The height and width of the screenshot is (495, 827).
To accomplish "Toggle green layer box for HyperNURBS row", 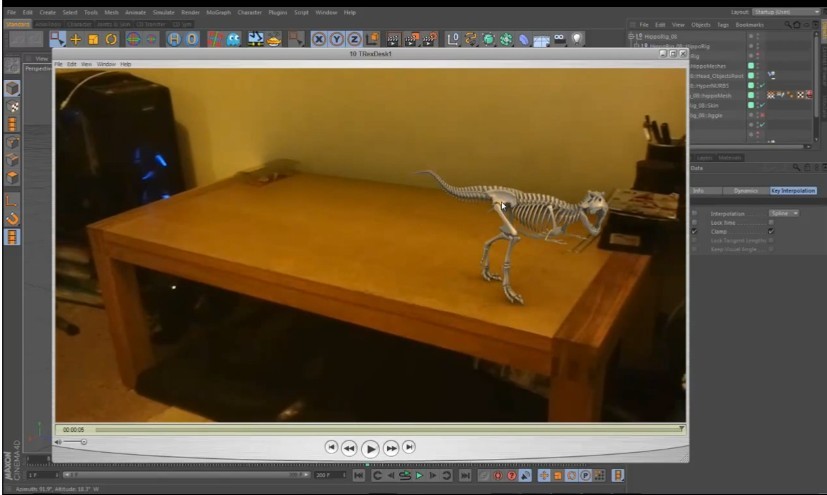I will [751, 85].
